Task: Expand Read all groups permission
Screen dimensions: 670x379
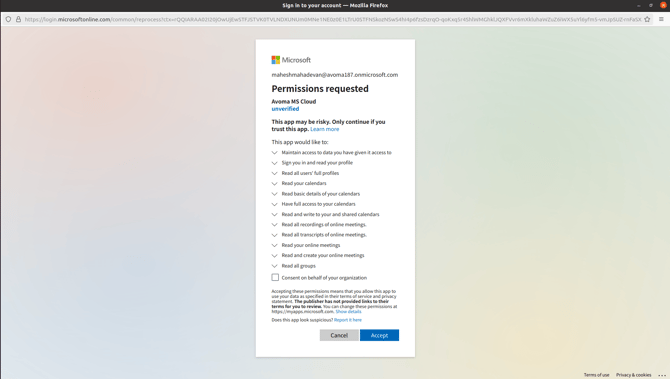Action: [x=274, y=266]
